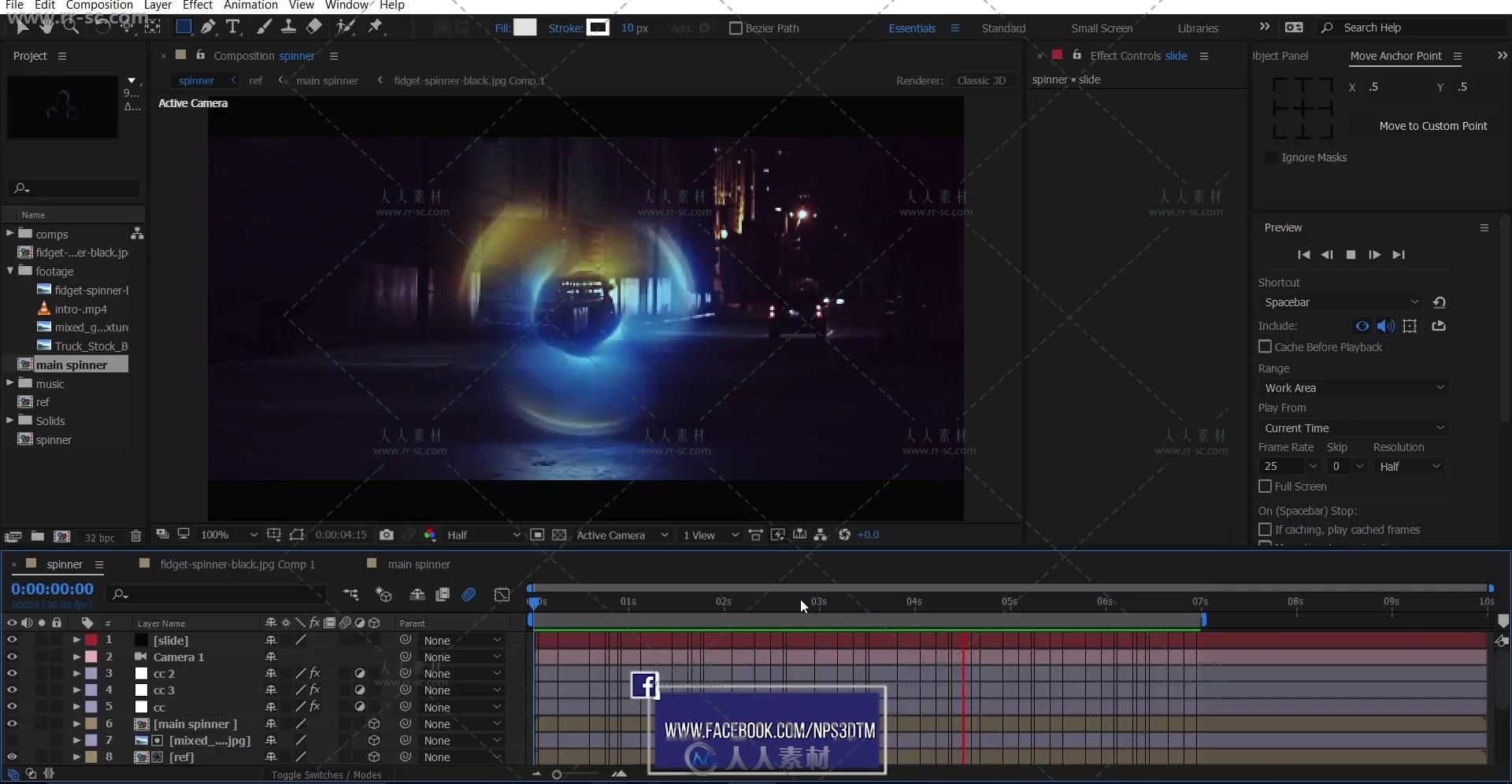This screenshot has width=1512, height=784.
Task: Open the Active Camera view dropdown
Action: 621,534
